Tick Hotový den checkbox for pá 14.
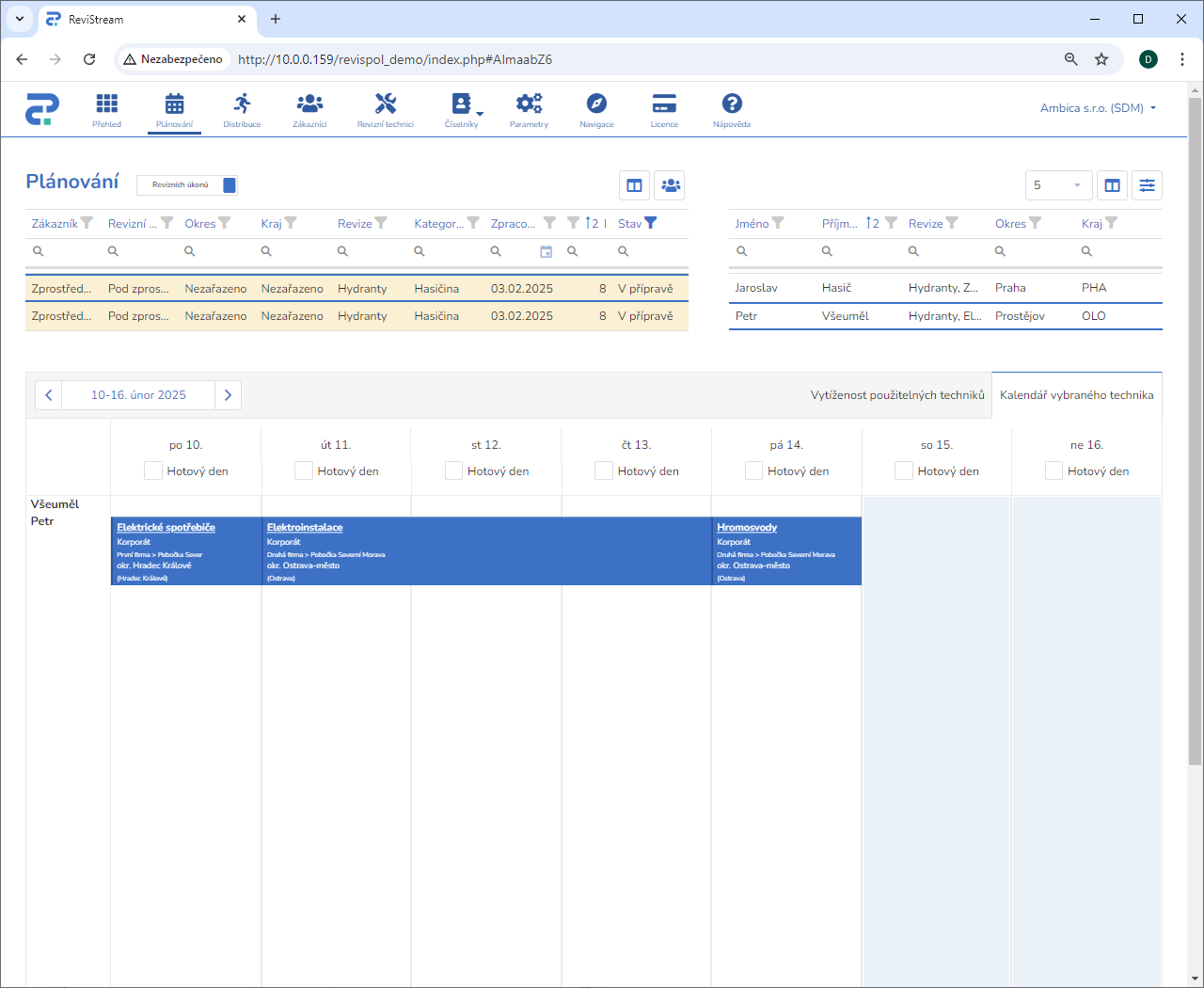The image size is (1204, 988). point(753,470)
